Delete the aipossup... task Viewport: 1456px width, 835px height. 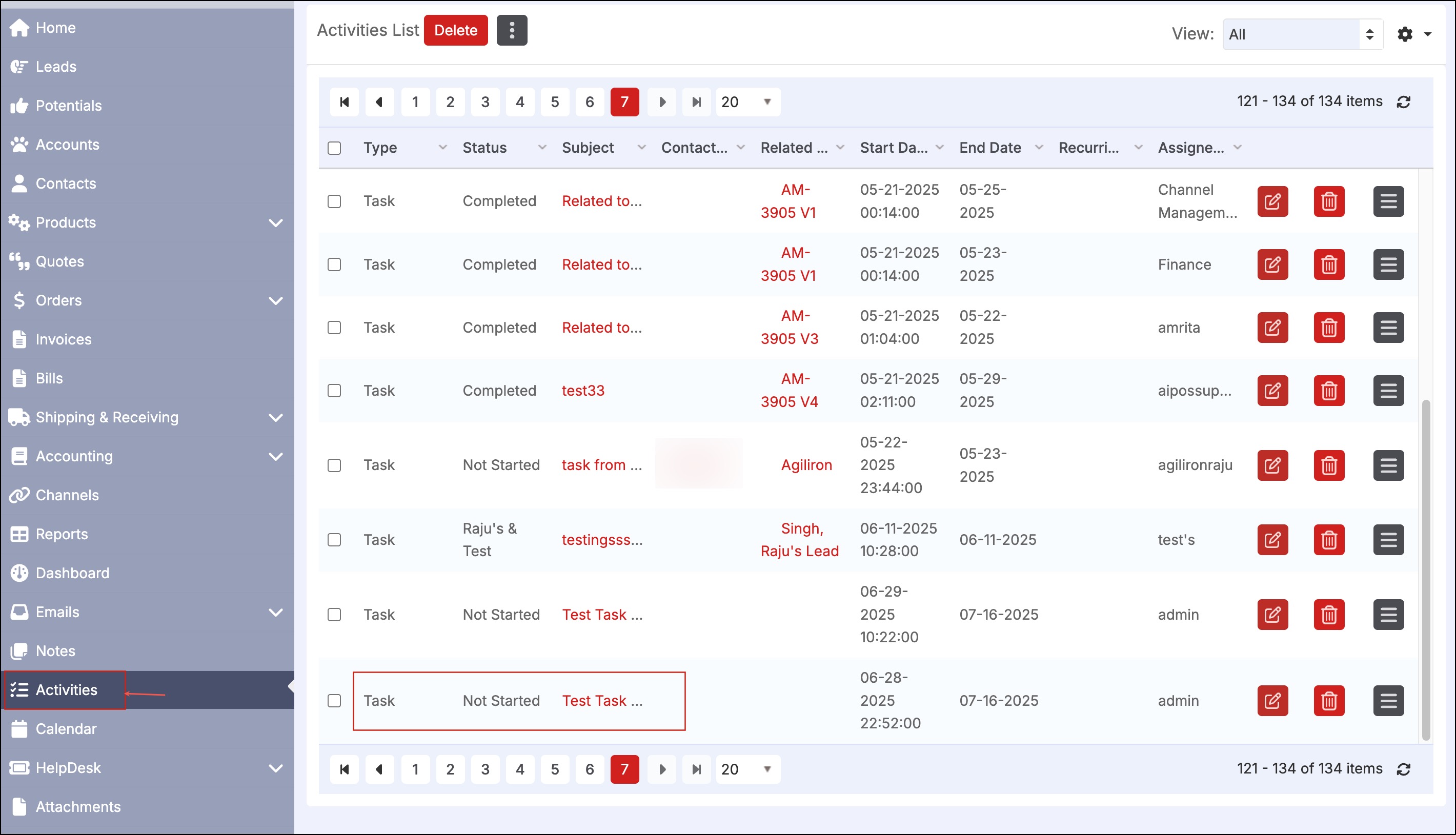(x=1329, y=391)
